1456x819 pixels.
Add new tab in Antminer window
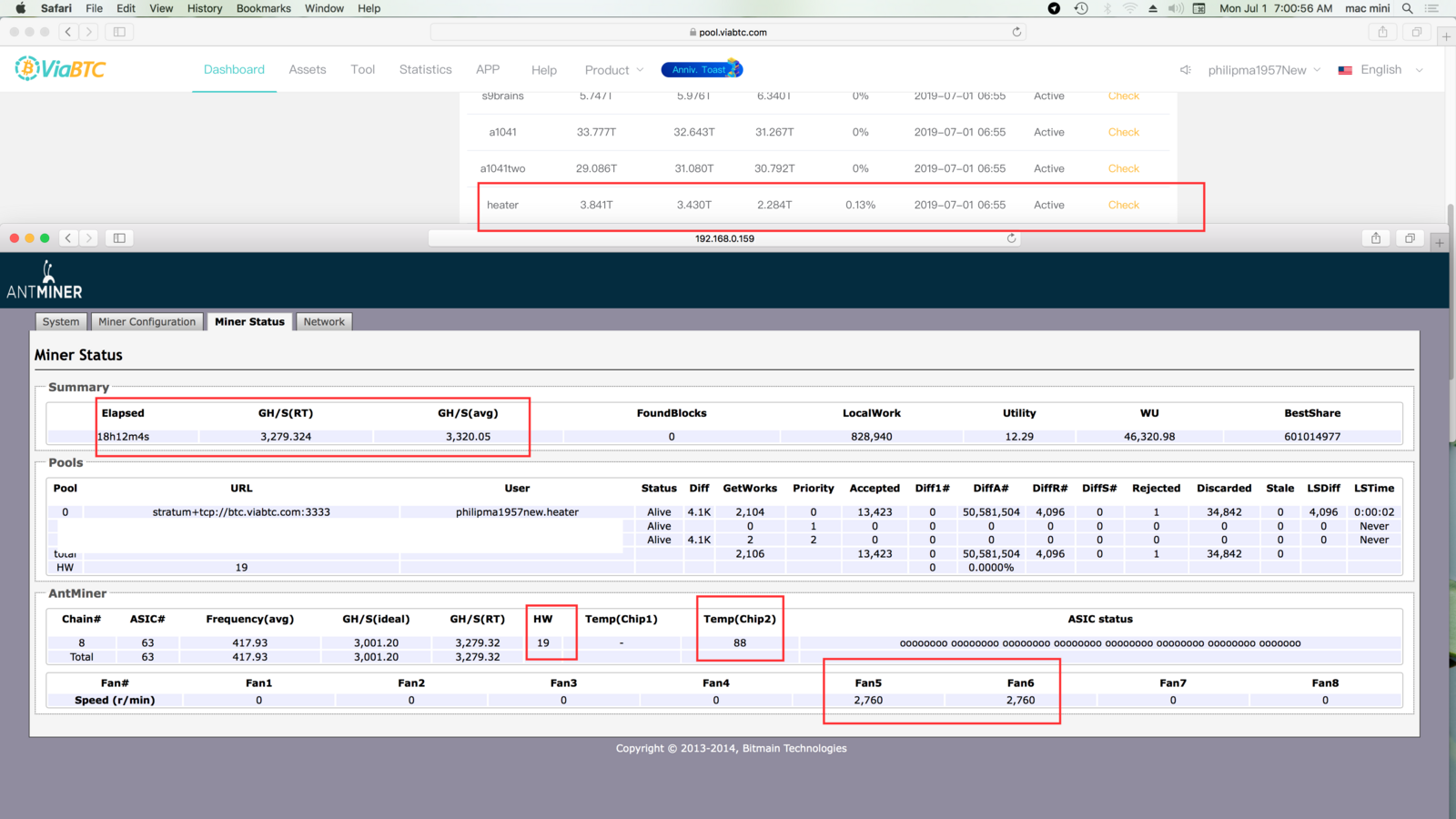point(1440,243)
